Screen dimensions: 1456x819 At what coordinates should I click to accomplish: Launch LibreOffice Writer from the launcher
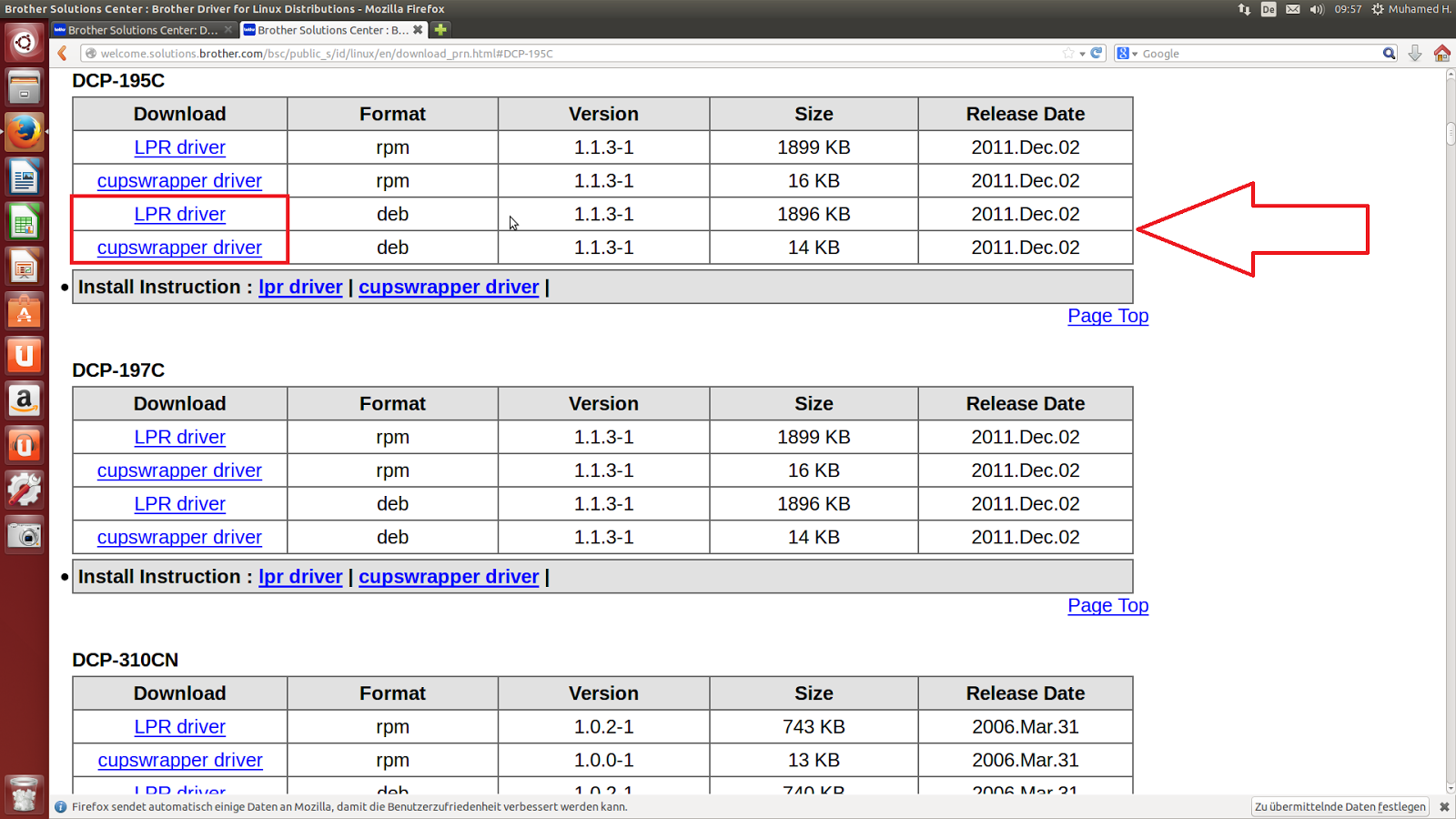tap(25, 177)
